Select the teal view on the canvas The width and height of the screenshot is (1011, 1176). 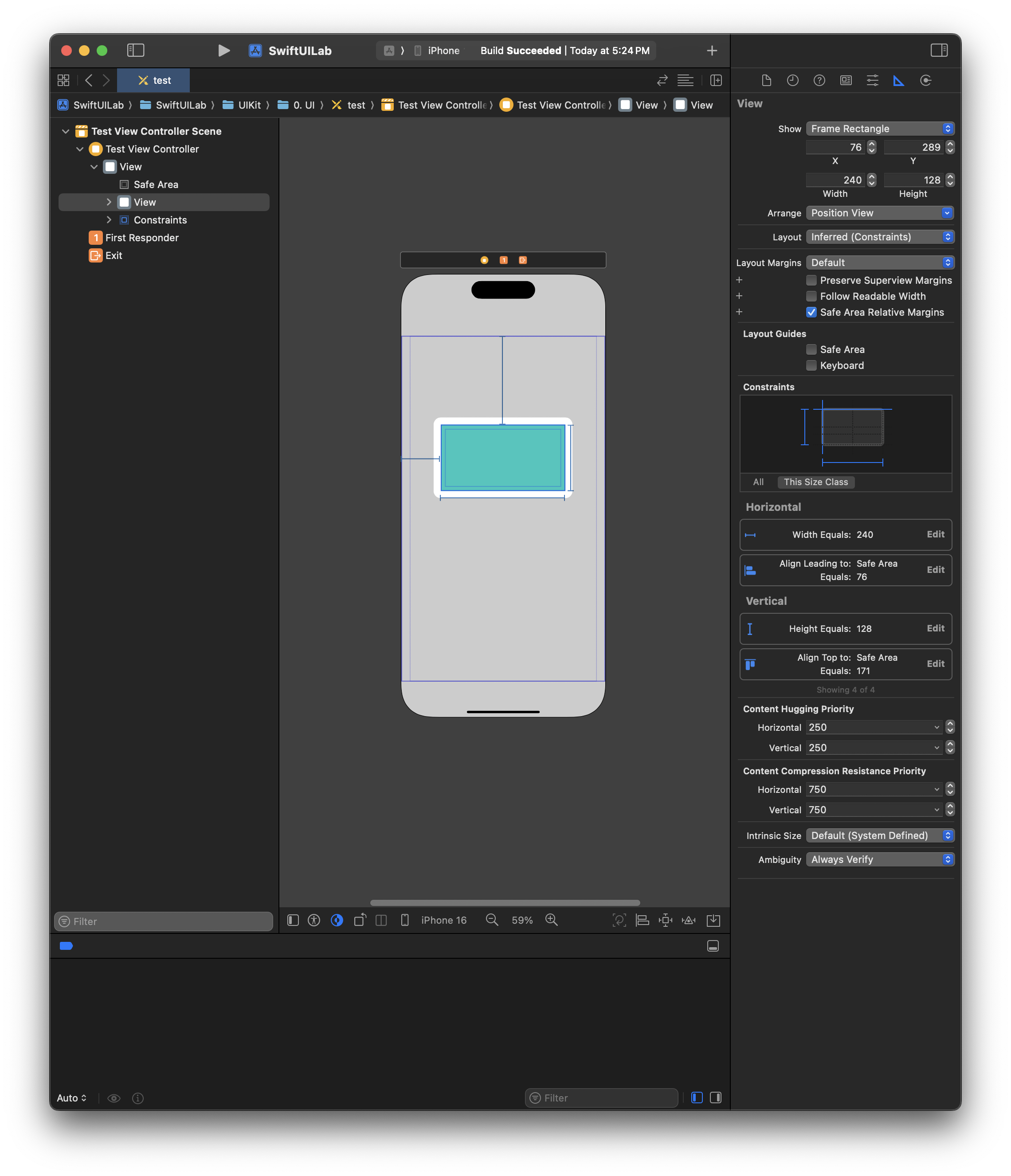click(x=503, y=458)
